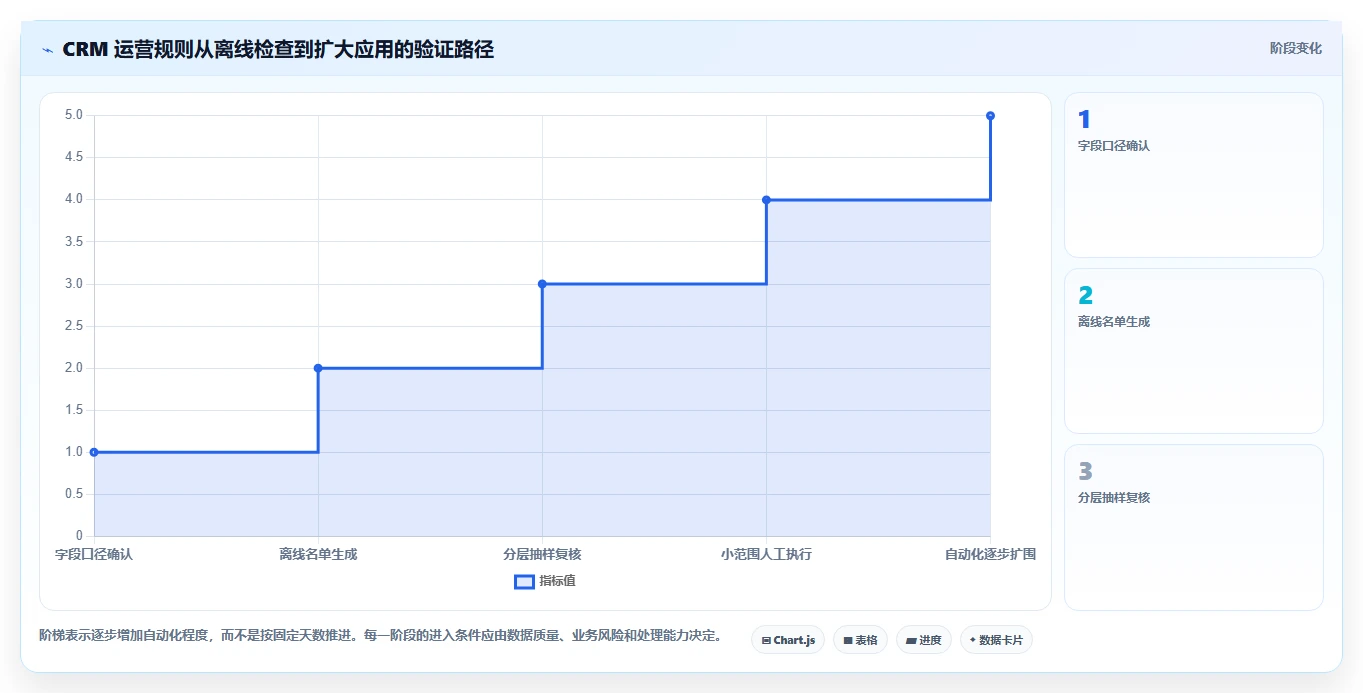Click x-axis label 字段口径确认
The image size is (1363, 693).
(x=94, y=554)
